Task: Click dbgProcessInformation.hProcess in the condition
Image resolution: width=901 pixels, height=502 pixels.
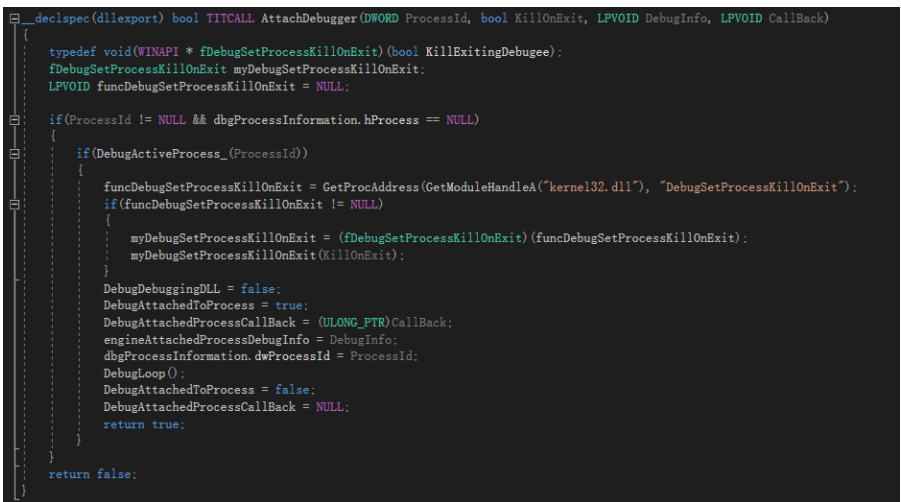Action: click(x=316, y=120)
